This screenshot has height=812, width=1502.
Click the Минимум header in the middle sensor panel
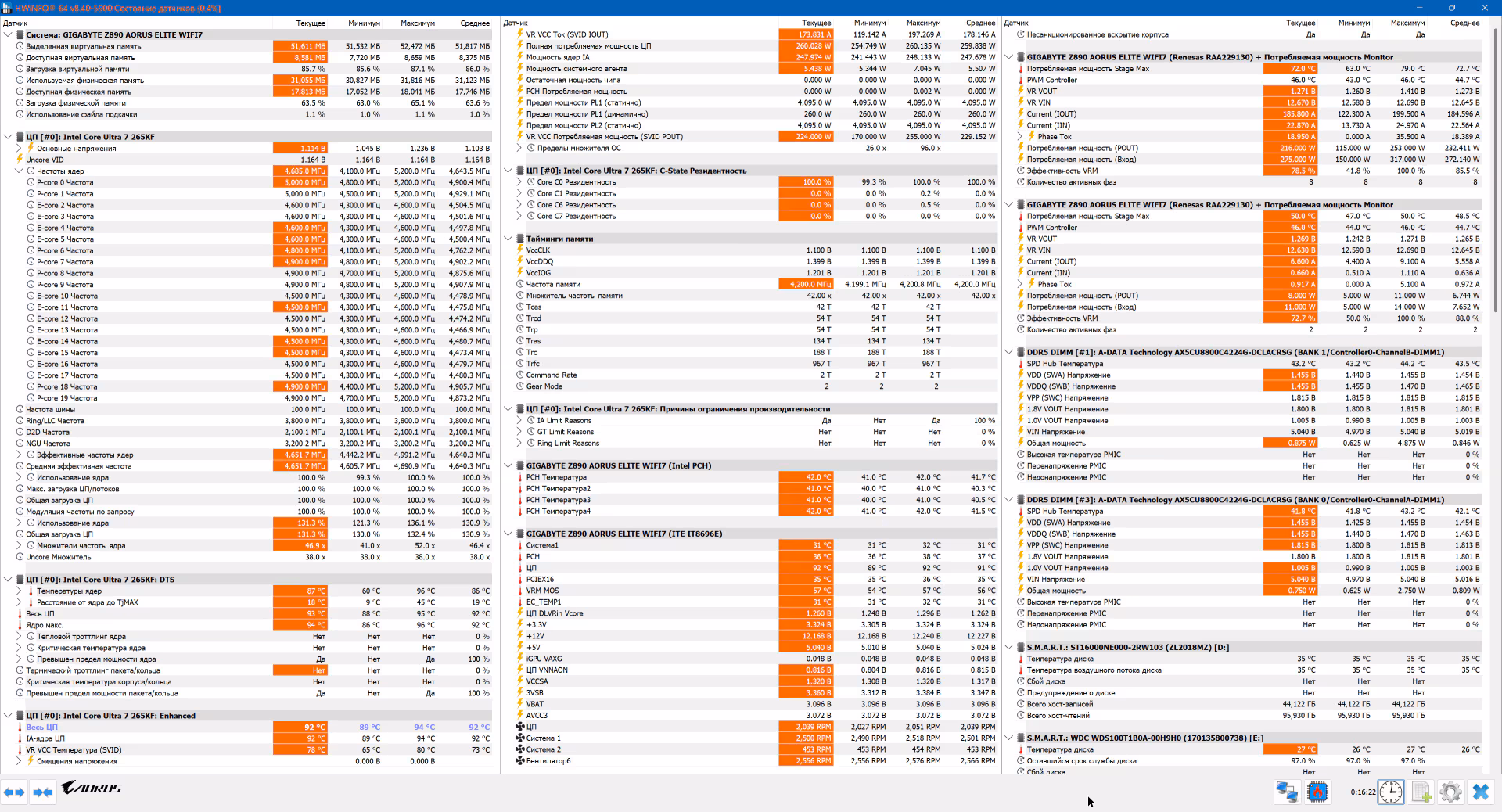870,23
